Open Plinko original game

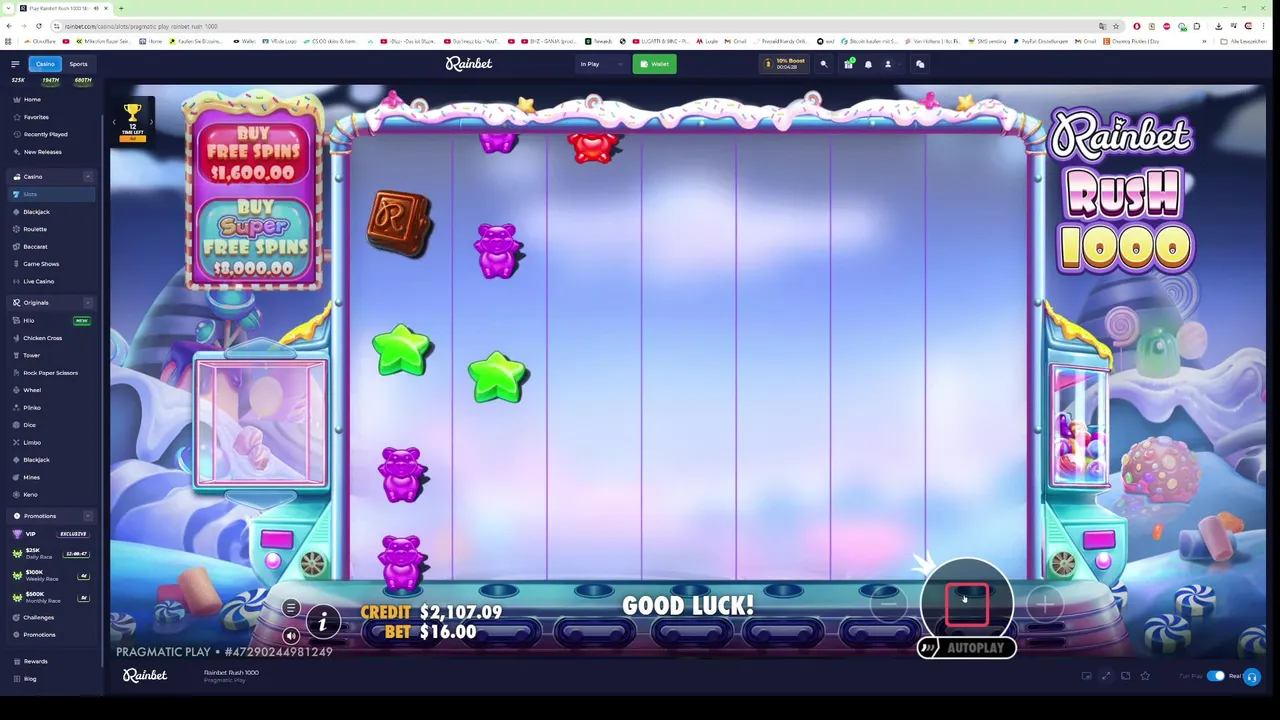coord(32,408)
